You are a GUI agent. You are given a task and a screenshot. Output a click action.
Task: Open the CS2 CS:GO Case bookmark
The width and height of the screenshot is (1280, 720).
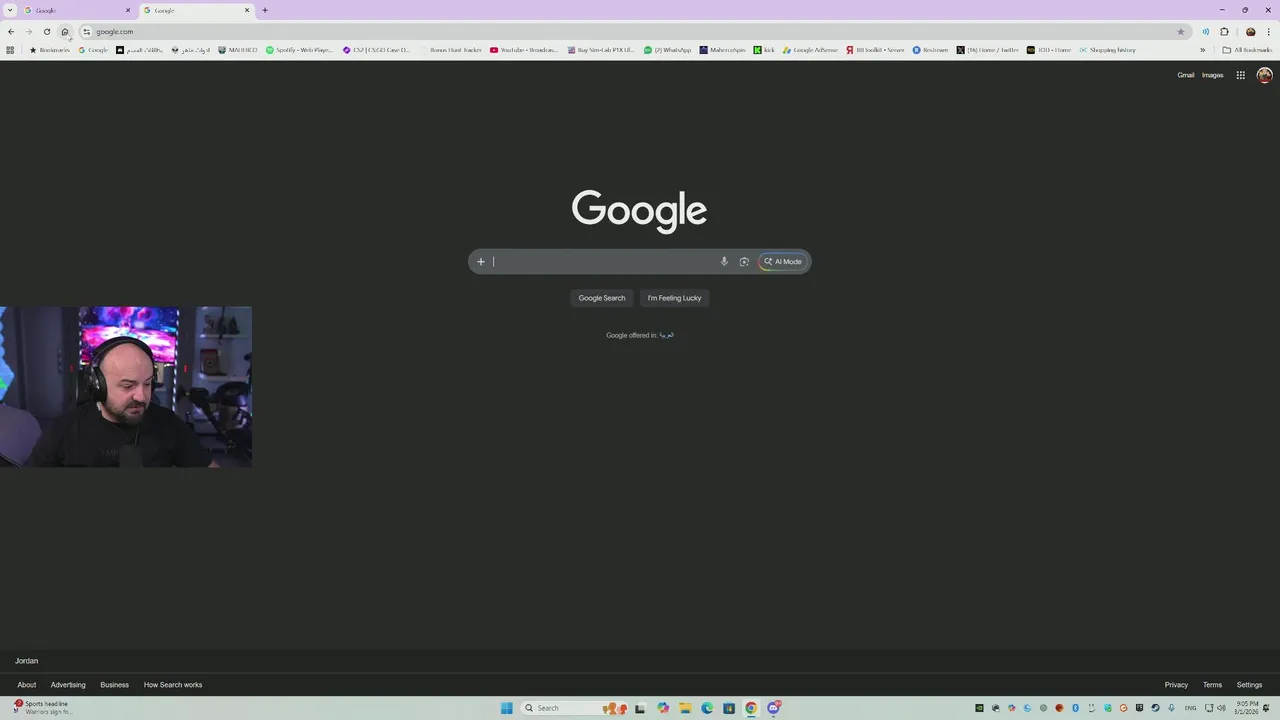coord(376,50)
